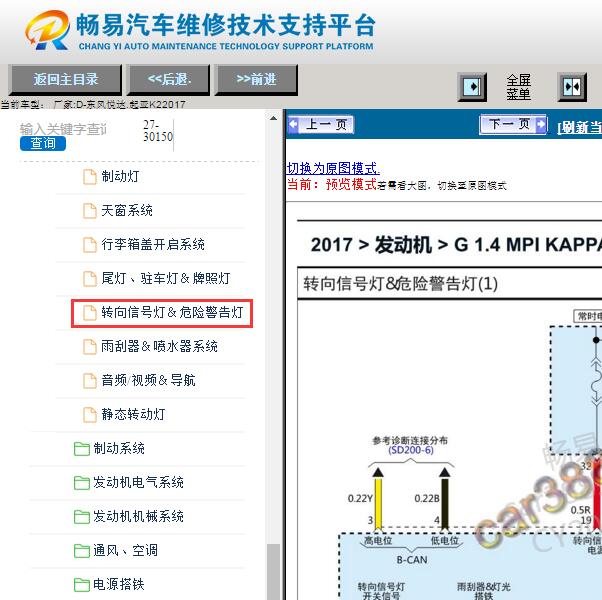Screen dimensions: 602x600
Task: Click the document icon beside 静态转动灯
Action: point(90,415)
